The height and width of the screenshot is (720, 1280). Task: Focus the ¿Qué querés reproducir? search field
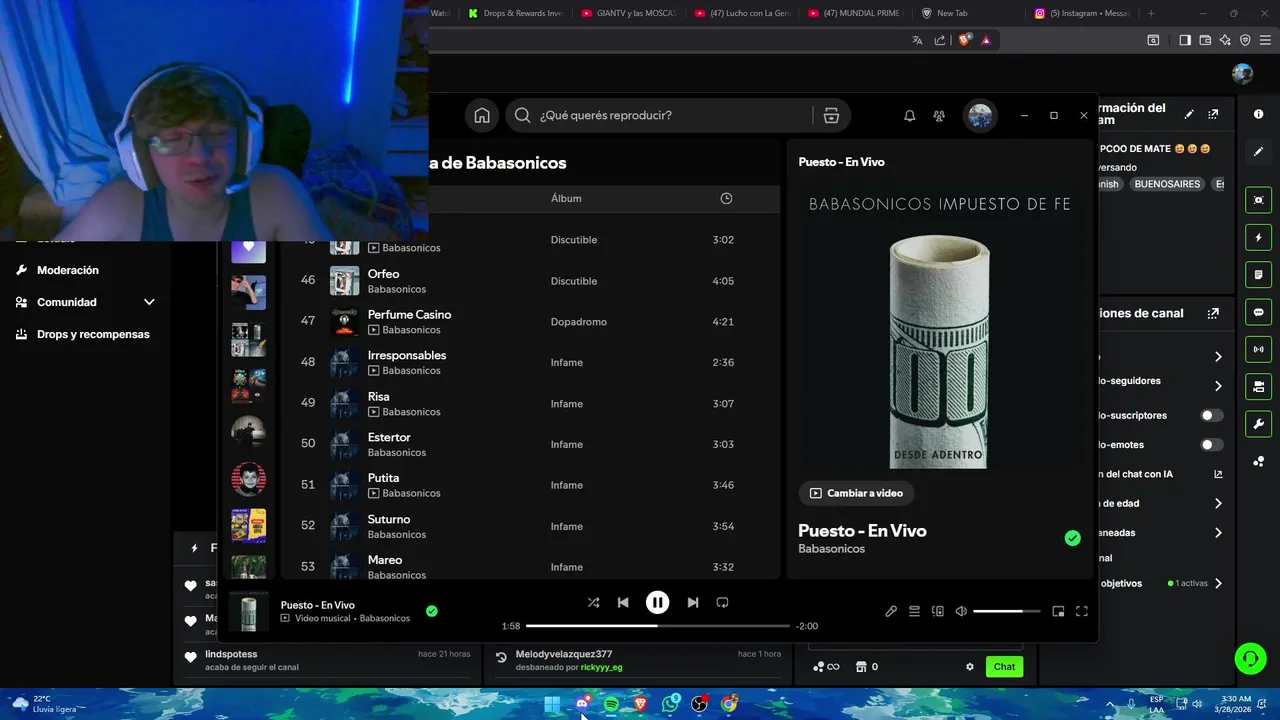[660, 115]
